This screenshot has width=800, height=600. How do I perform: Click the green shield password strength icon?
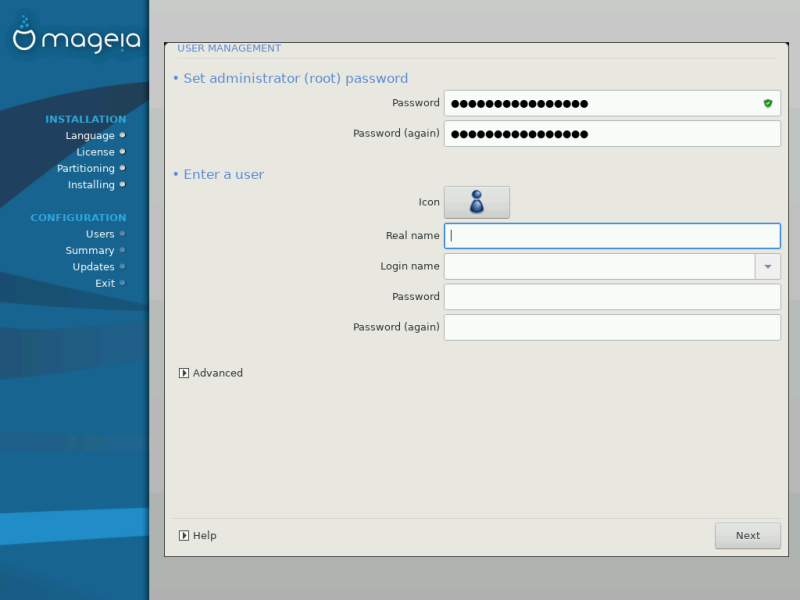767,103
